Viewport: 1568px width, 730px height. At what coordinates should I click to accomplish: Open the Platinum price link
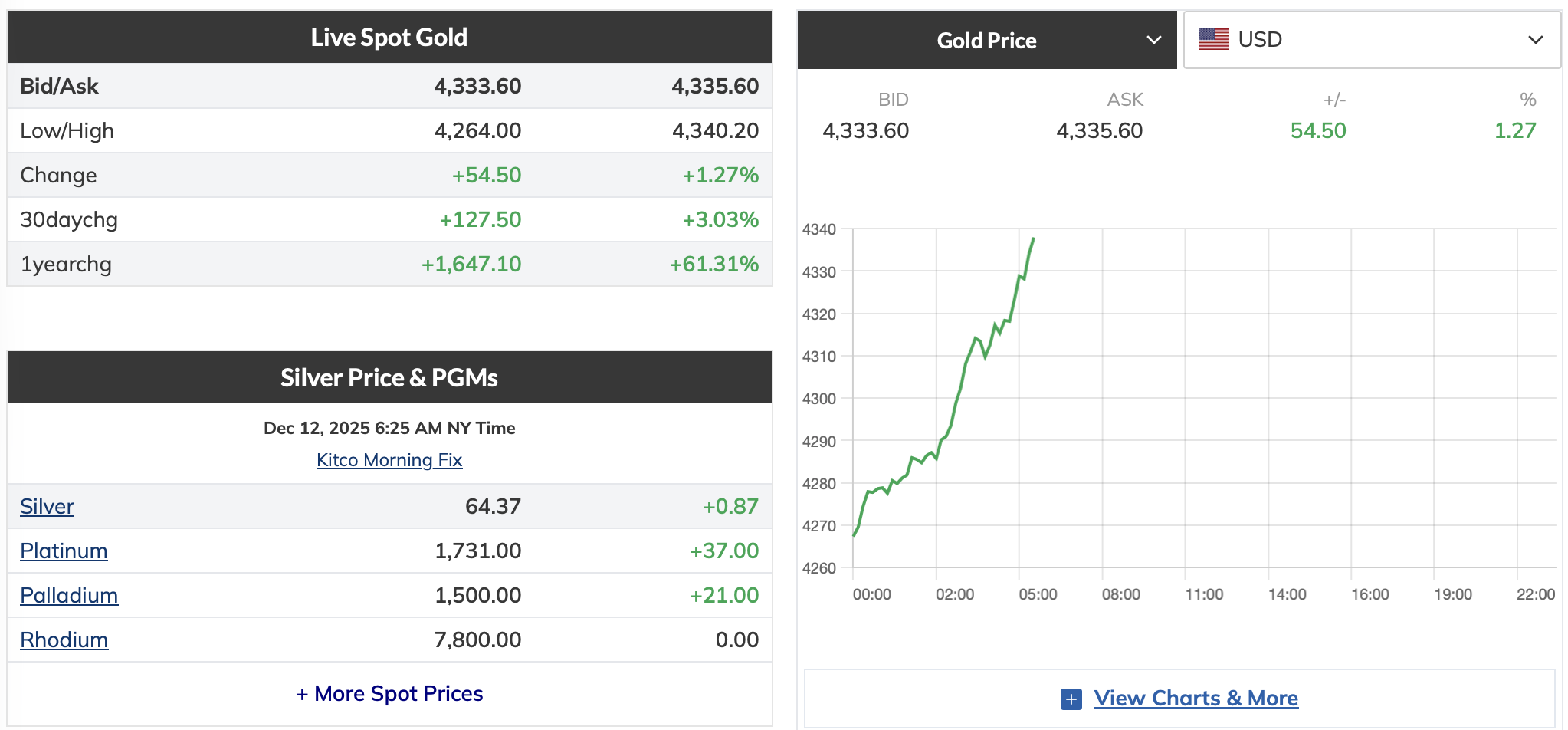[64, 551]
